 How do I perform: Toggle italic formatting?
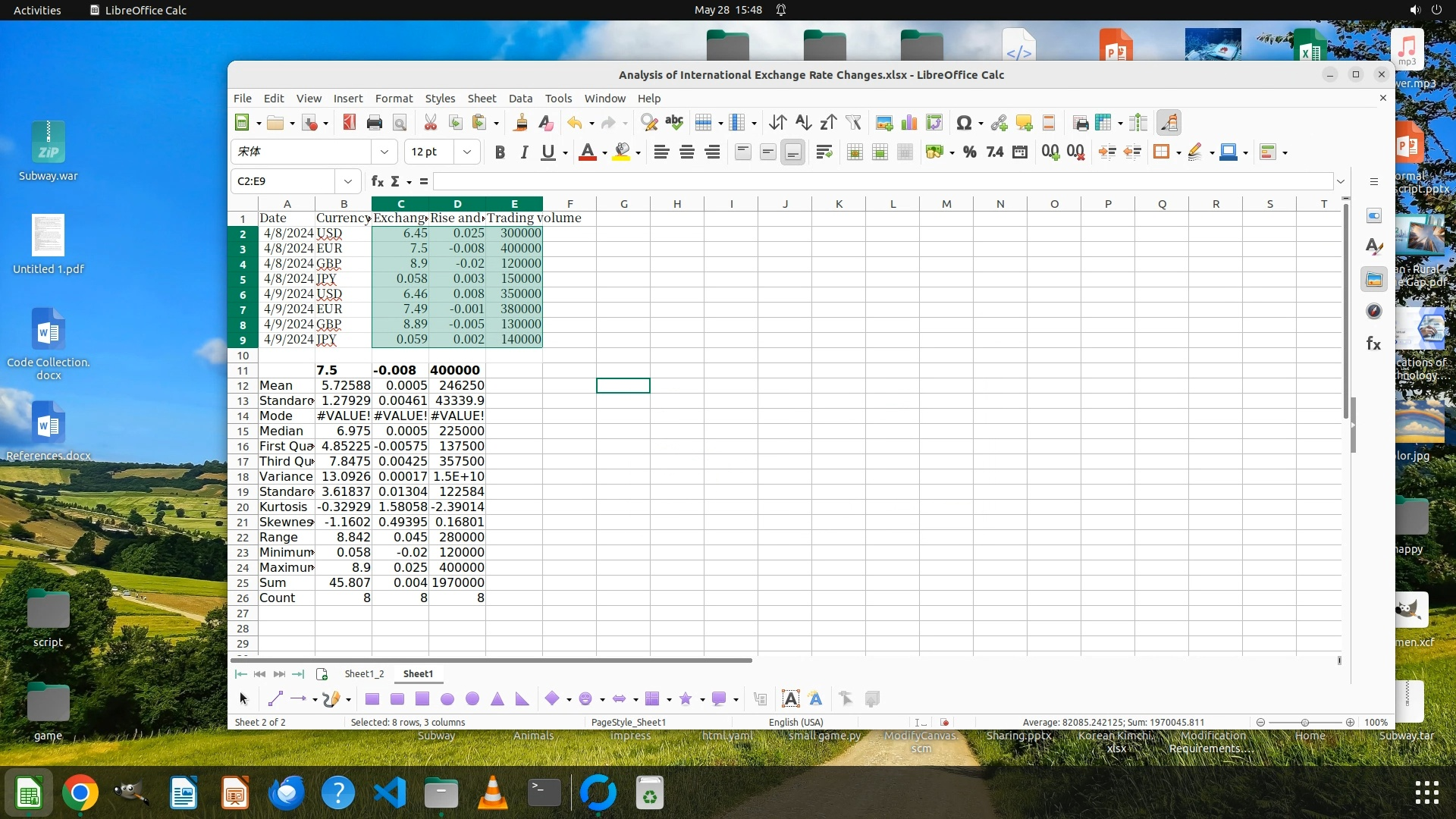click(x=523, y=152)
